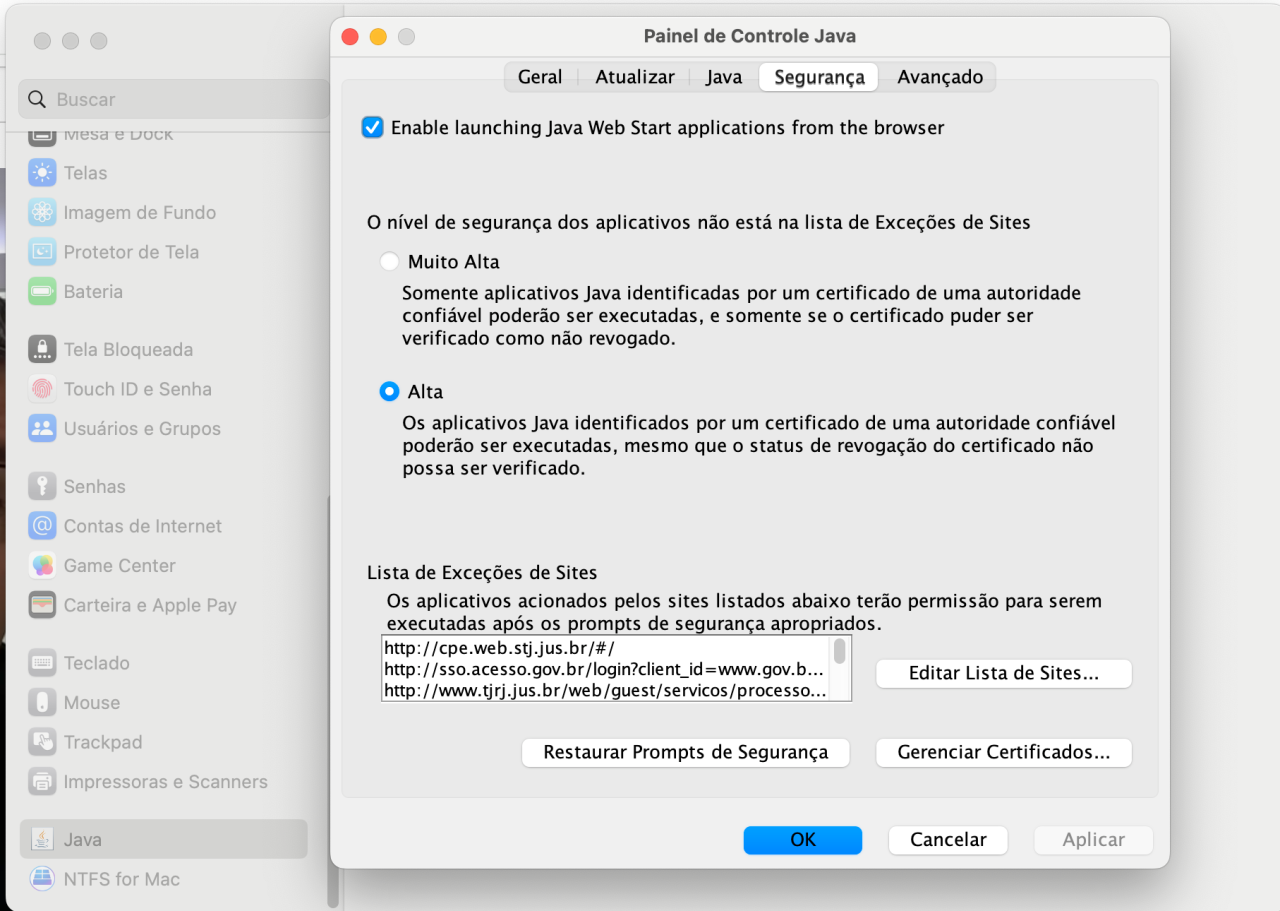Select the Segurança tab

pyautogui.click(x=819, y=77)
